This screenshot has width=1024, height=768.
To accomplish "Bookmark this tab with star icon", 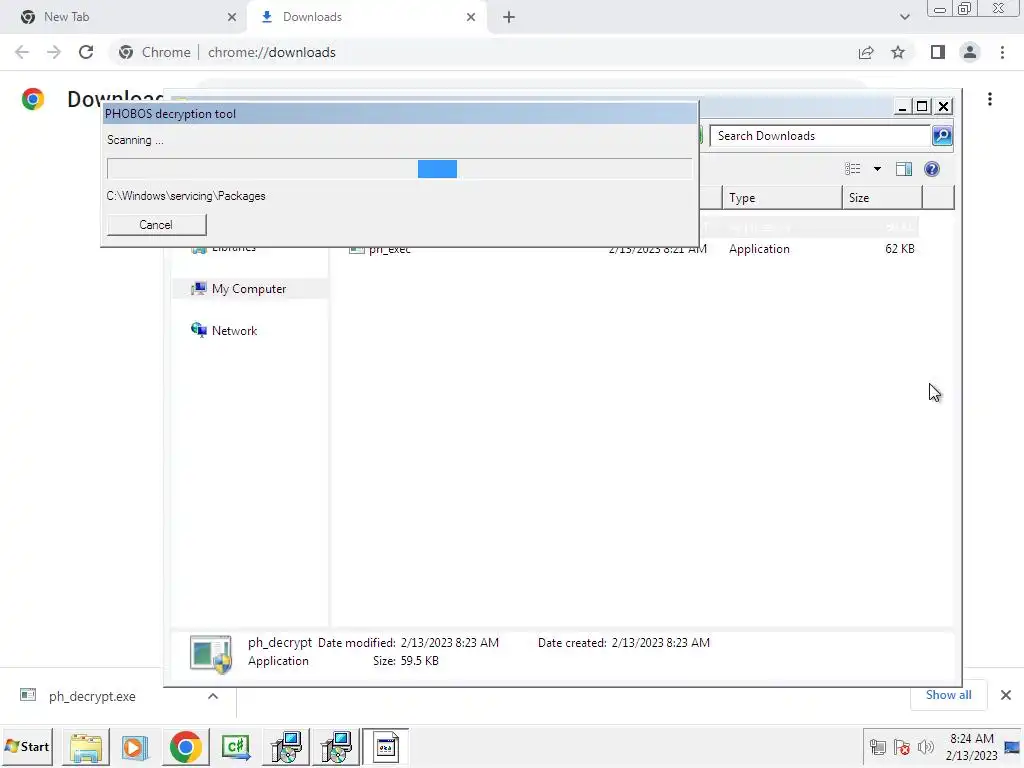I will 898,52.
